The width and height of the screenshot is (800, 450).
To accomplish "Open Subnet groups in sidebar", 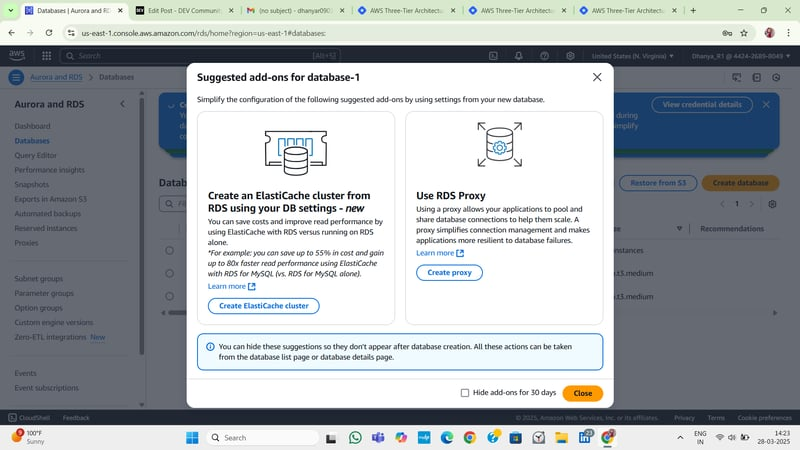I will (39, 279).
